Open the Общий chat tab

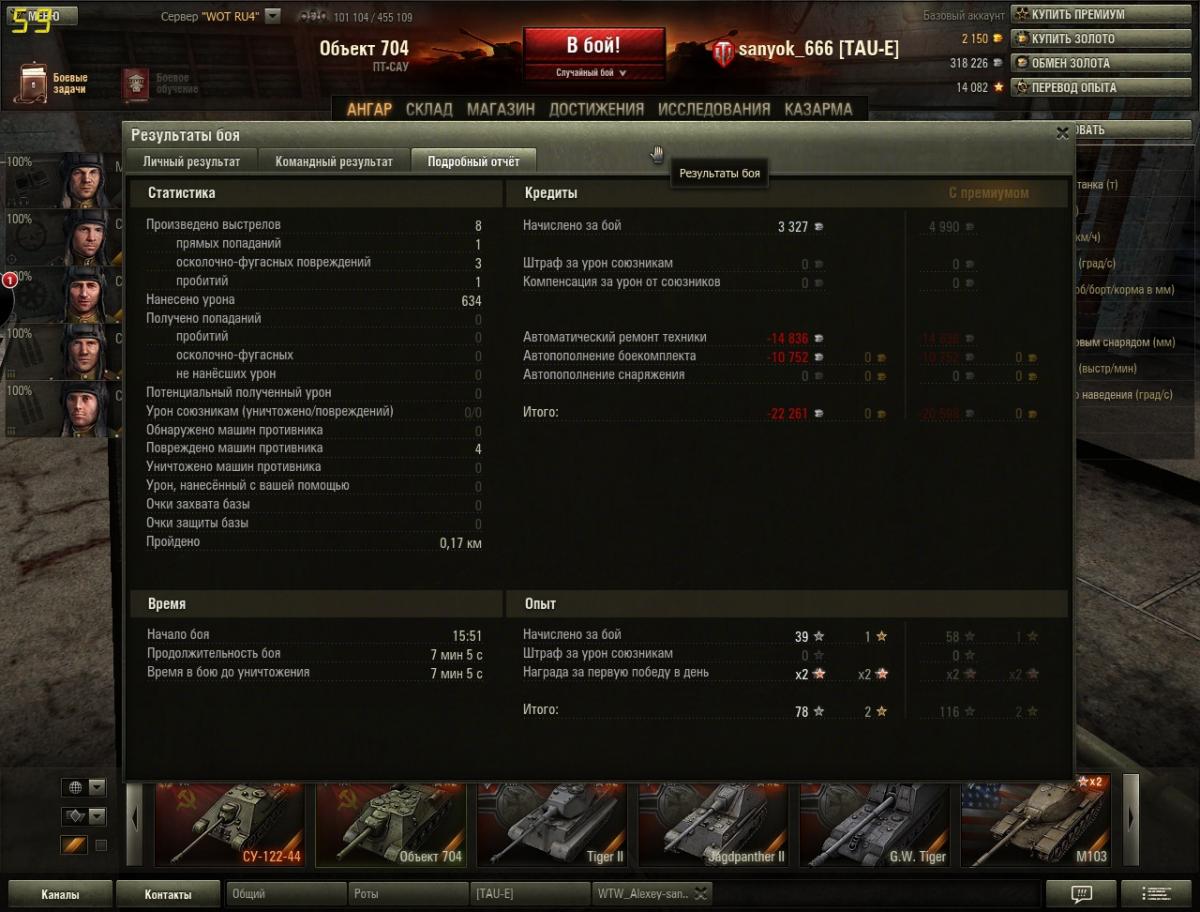[x=285, y=894]
